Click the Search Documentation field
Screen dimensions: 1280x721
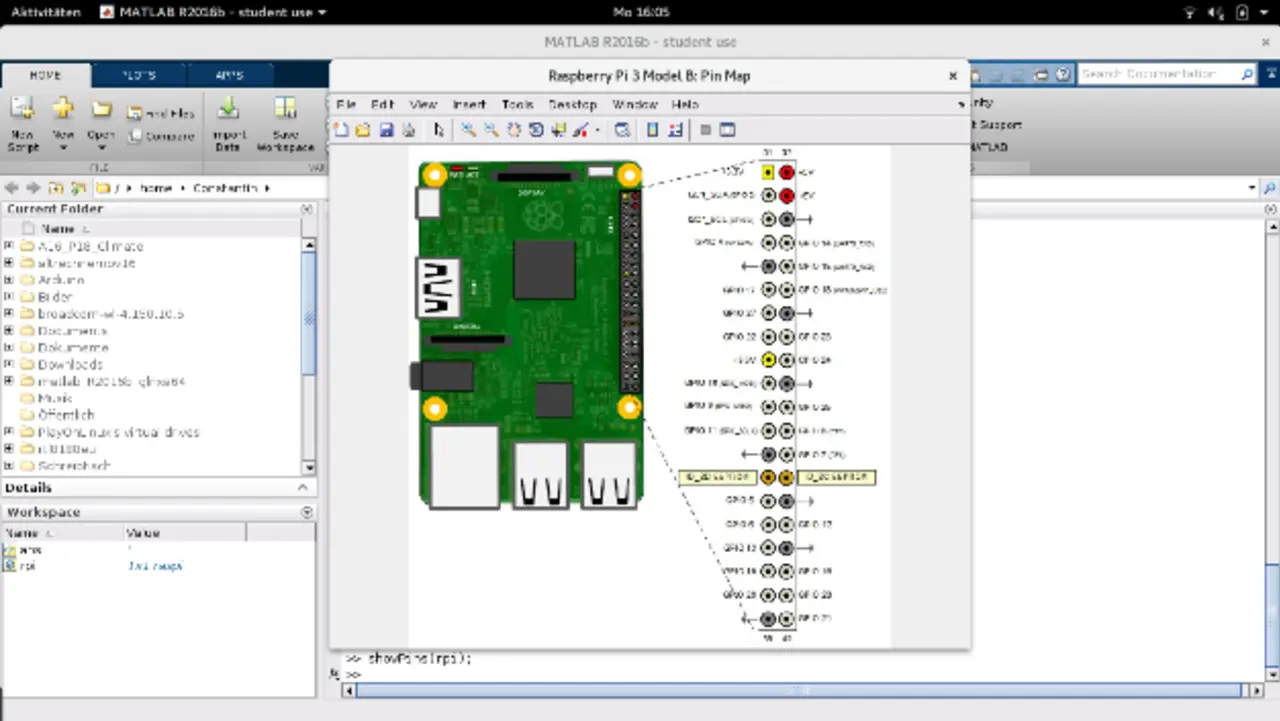(x=1167, y=75)
